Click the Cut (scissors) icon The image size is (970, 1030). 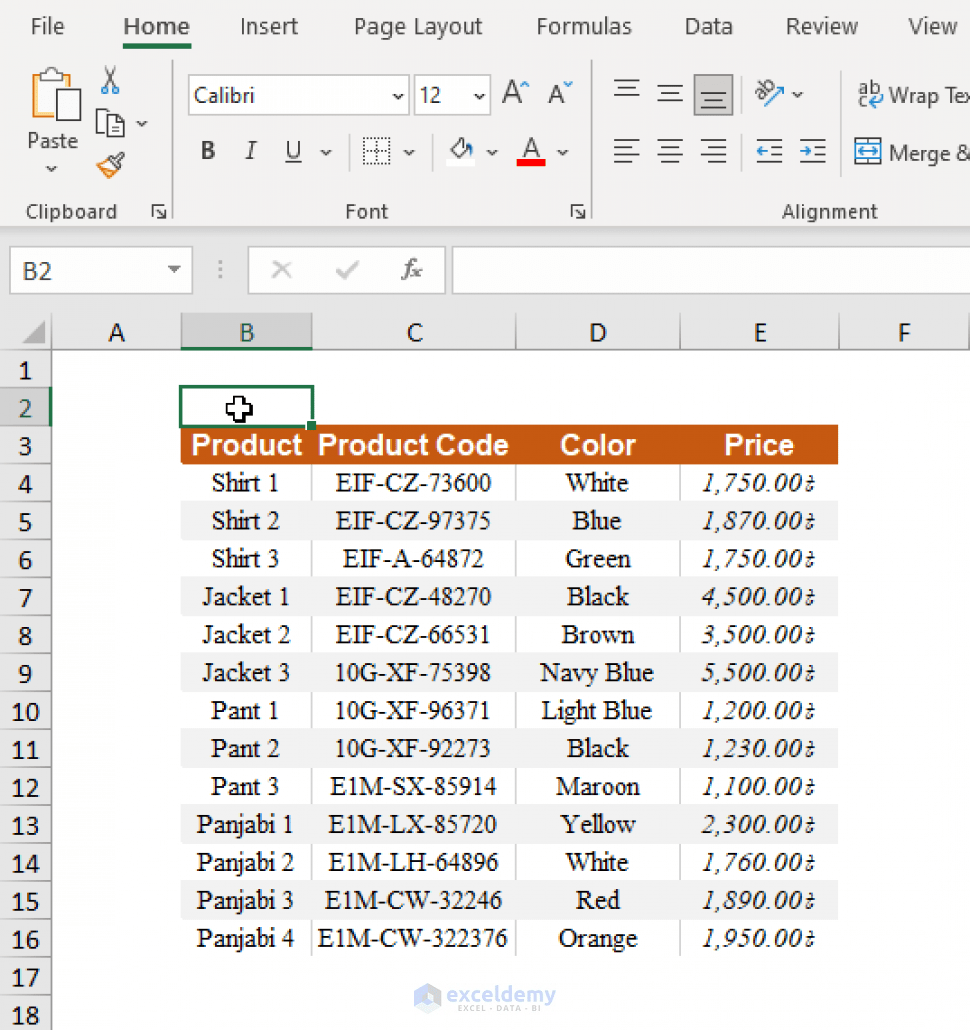pos(110,78)
